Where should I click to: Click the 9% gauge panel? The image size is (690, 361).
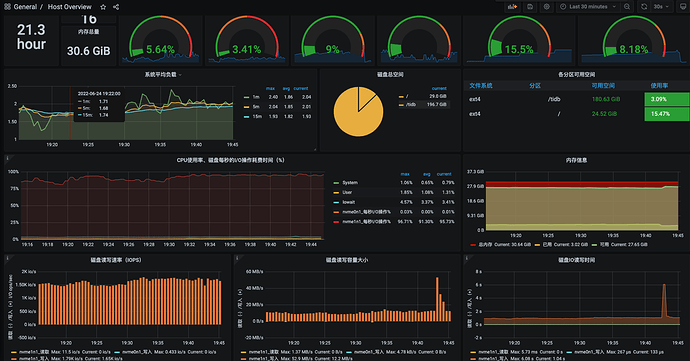333,41
